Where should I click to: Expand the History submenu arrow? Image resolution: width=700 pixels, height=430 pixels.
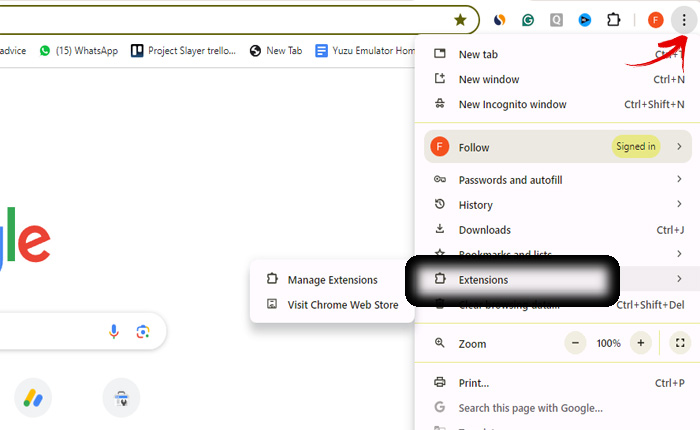tap(679, 204)
